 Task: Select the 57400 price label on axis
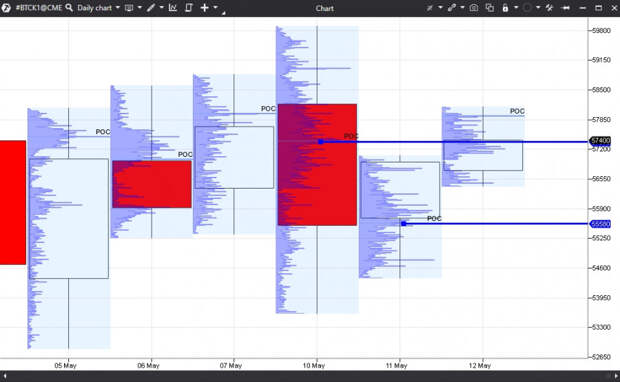[x=600, y=141]
